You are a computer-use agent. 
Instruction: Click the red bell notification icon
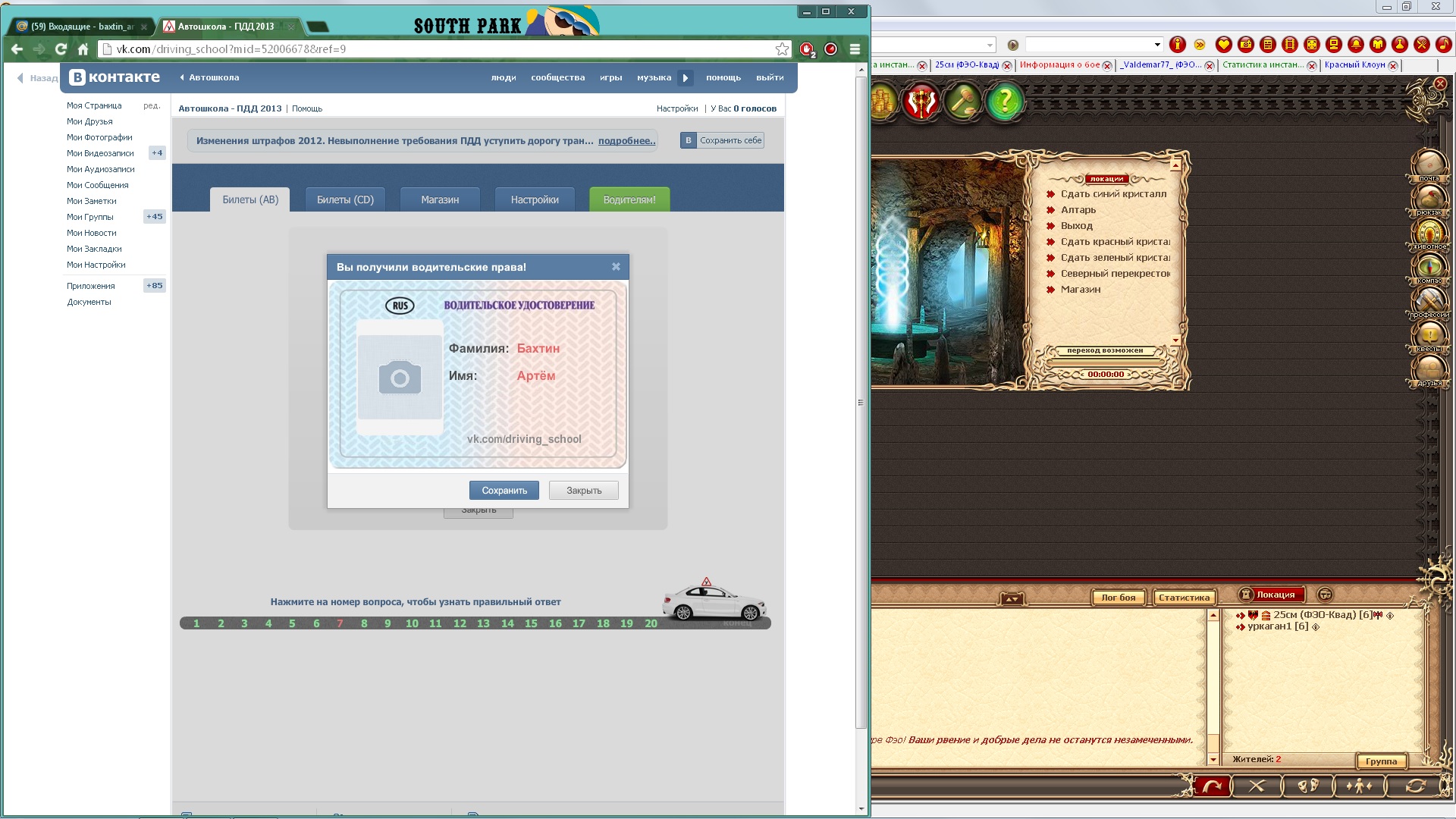[1355, 45]
